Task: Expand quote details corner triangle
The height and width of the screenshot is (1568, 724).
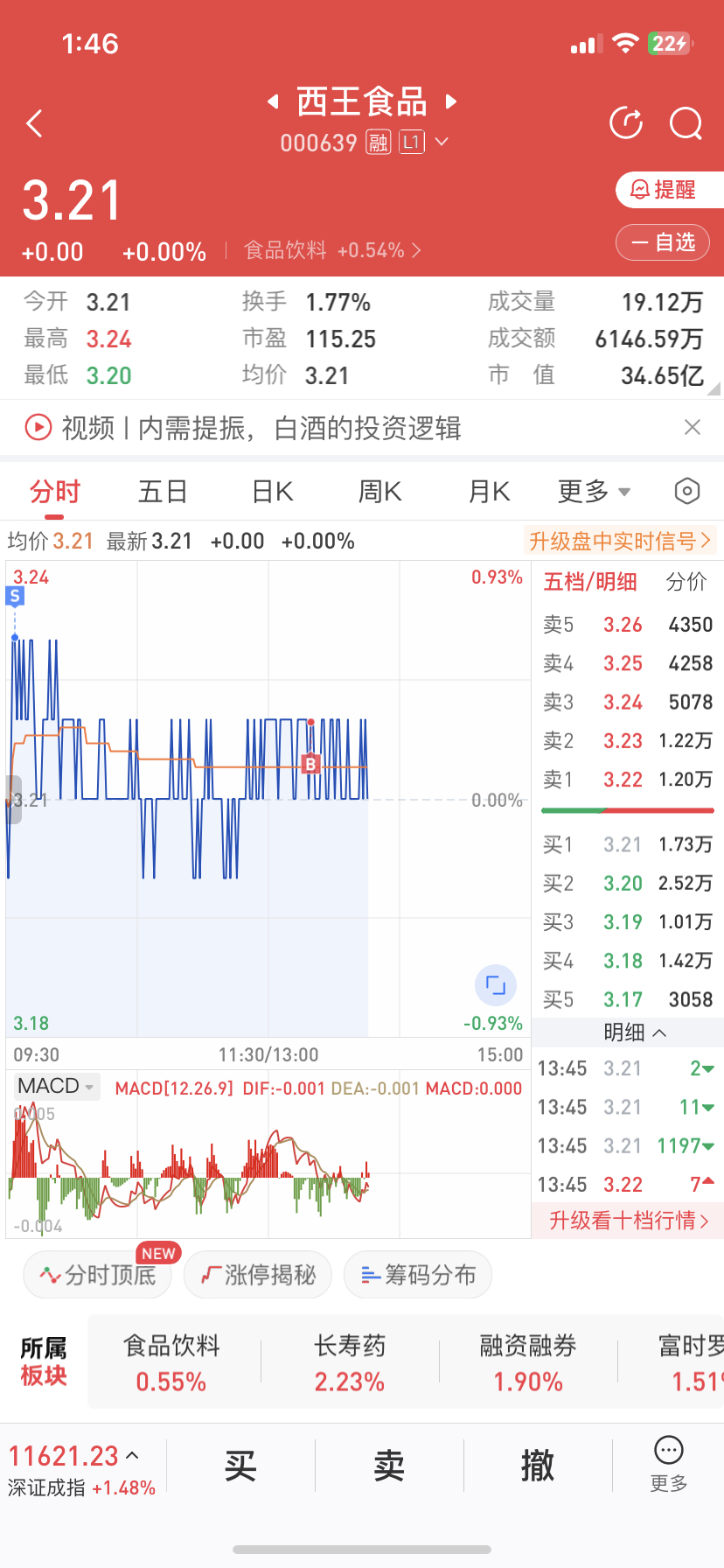Action: tap(714, 388)
